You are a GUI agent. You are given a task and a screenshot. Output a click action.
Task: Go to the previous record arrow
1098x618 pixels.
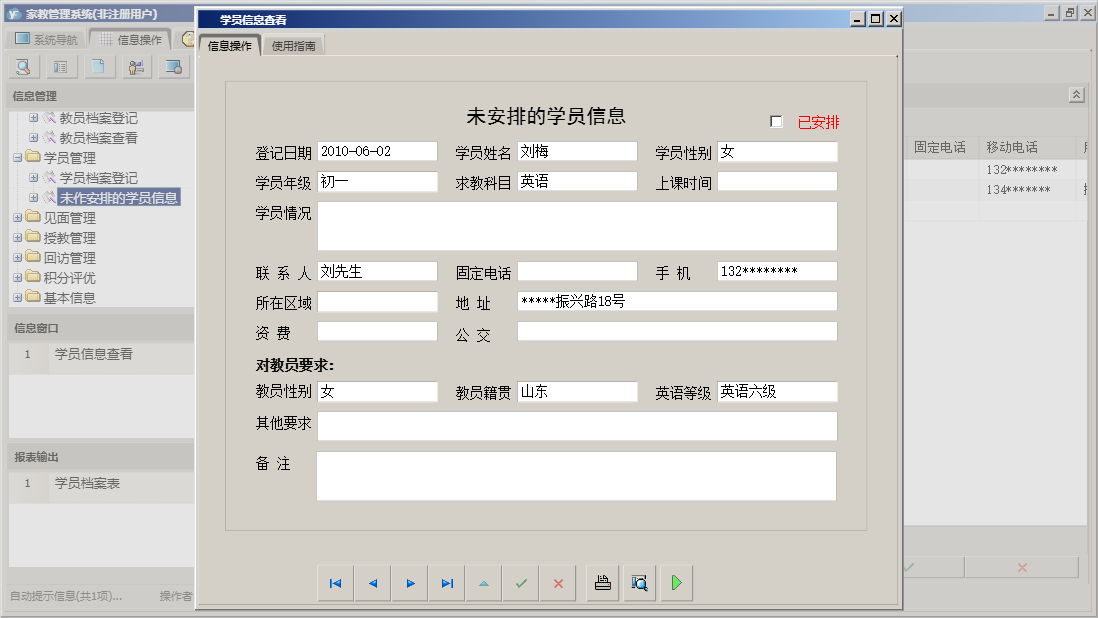click(x=371, y=582)
